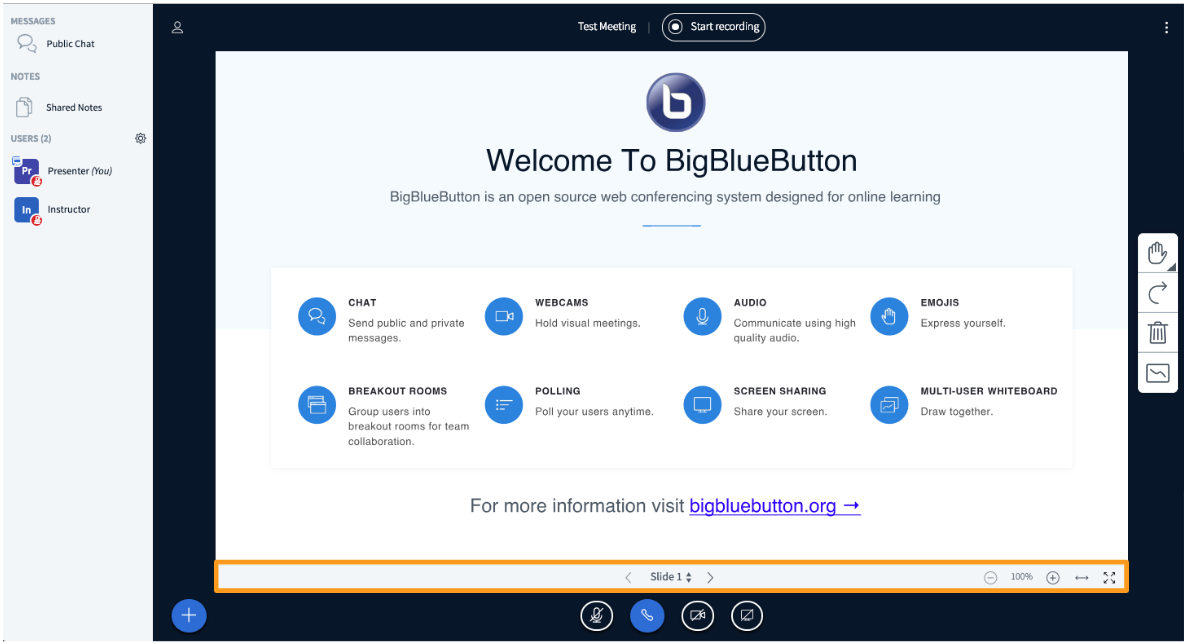Select the Presenter (You) user avatar
Viewport: 1185px width, 644px height.
pos(26,171)
